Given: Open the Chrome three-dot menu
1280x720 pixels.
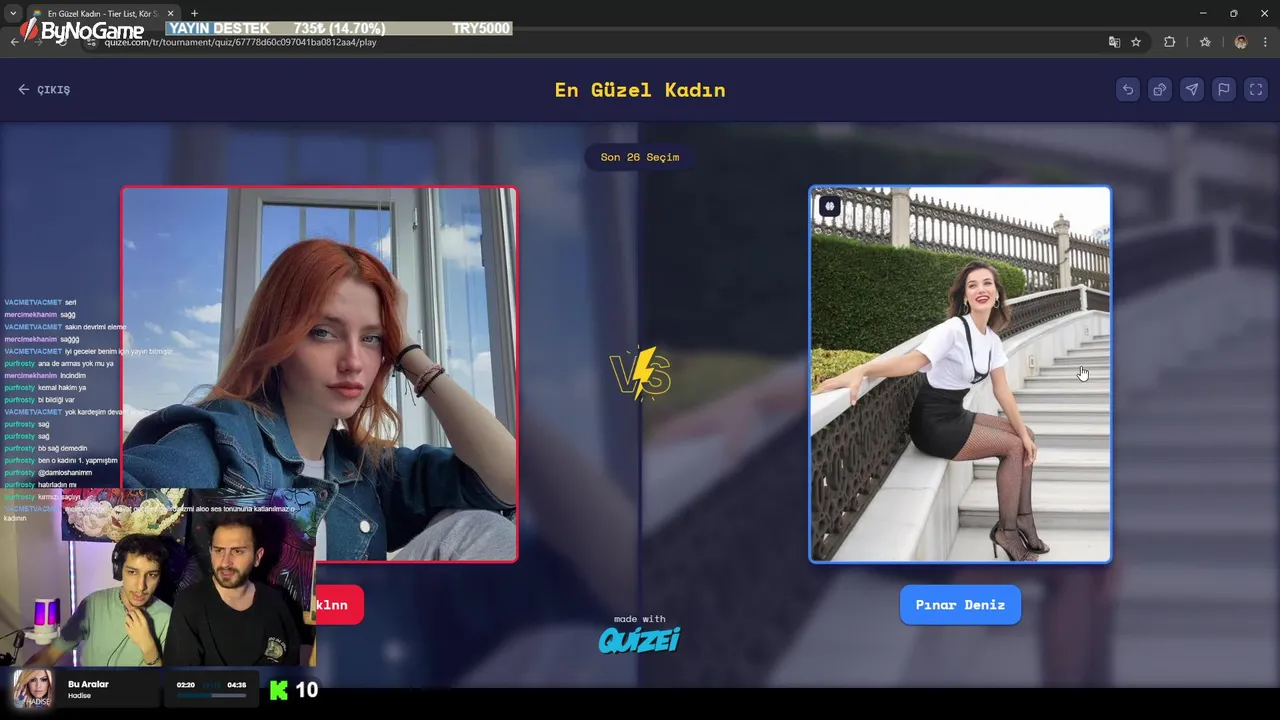Looking at the screenshot, I should click(x=1266, y=42).
